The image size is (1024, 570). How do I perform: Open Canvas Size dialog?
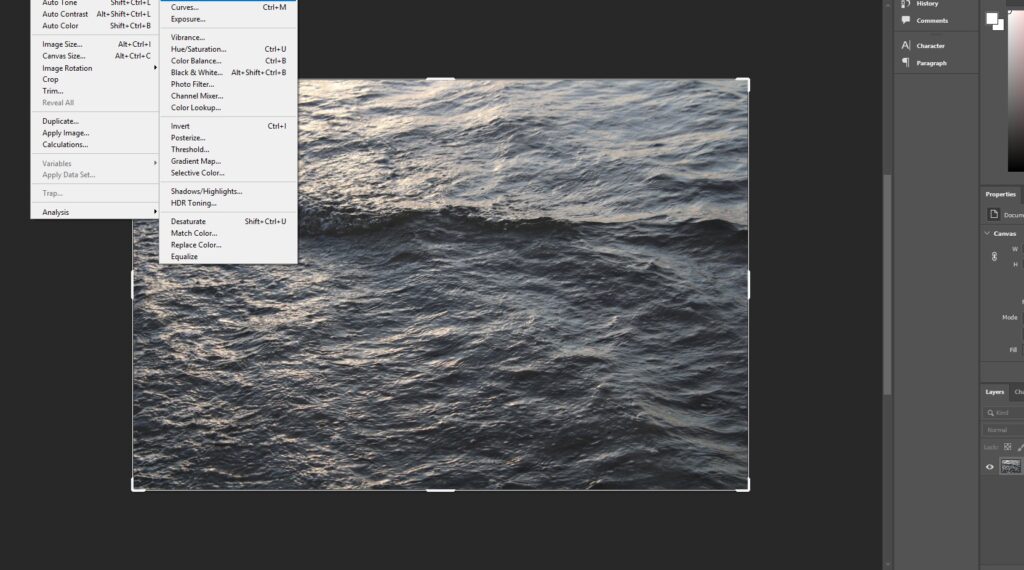coord(95,56)
